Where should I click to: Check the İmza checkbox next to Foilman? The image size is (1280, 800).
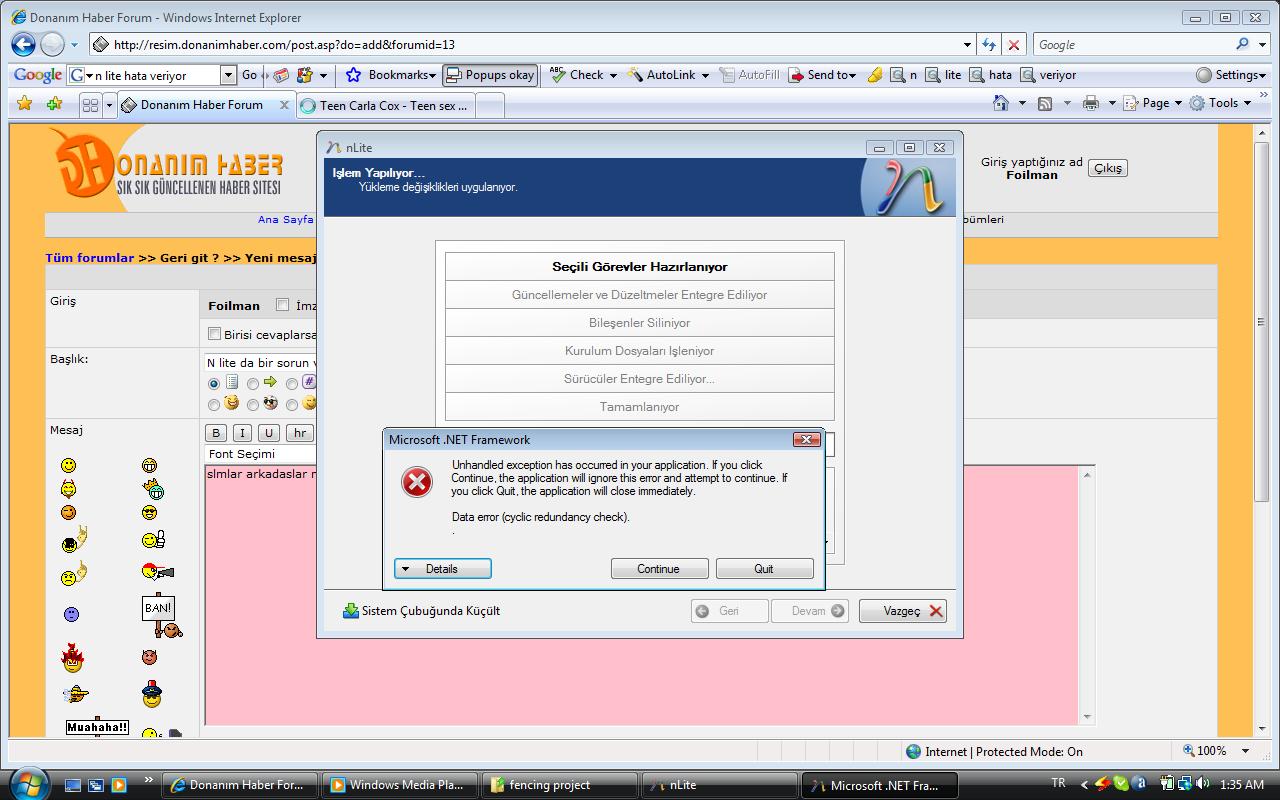pyautogui.click(x=282, y=305)
